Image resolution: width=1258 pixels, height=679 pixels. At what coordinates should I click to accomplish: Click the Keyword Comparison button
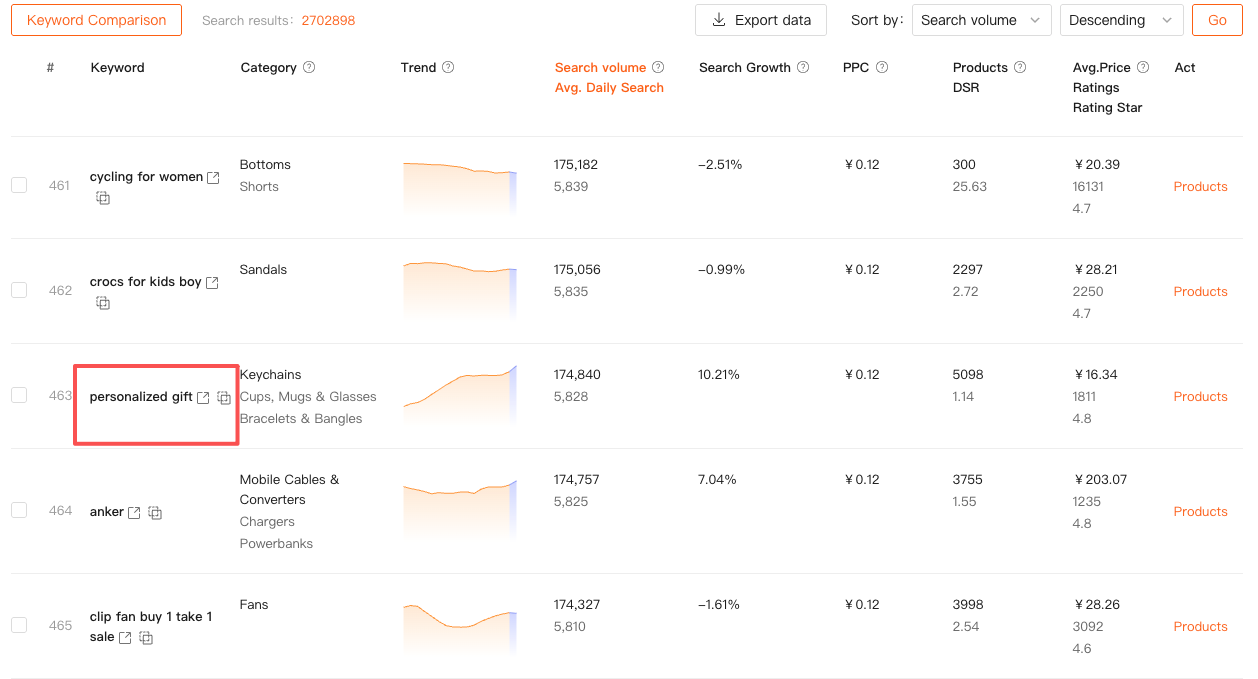(x=96, y=20)
